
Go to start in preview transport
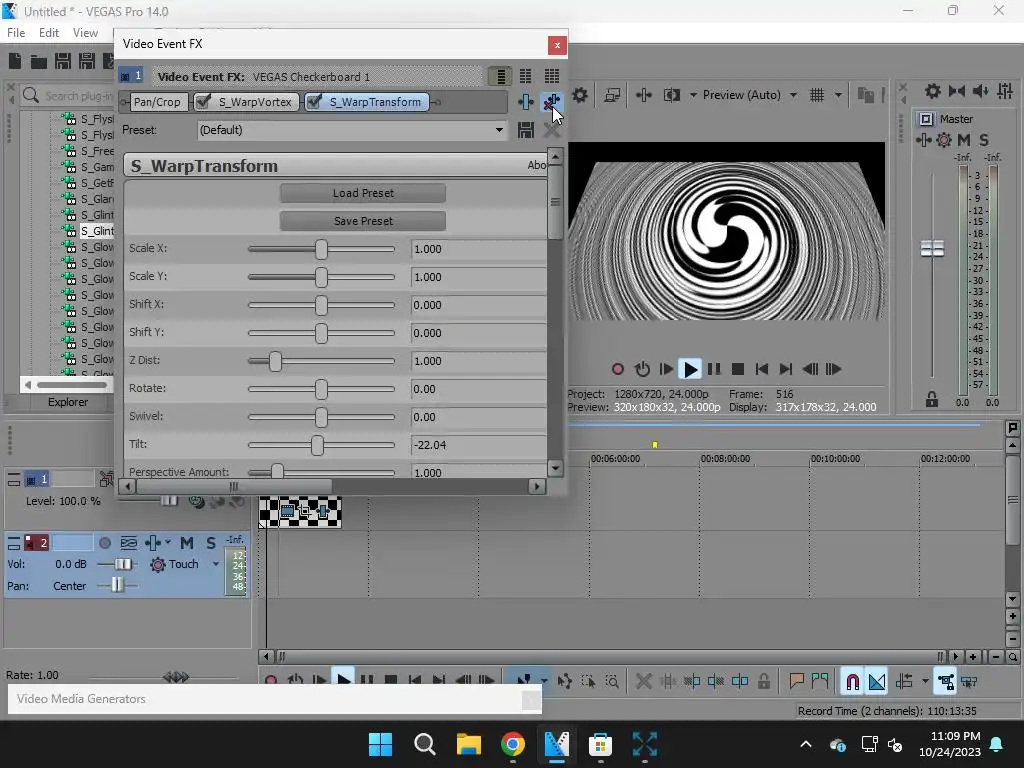(x=761, y=370)
